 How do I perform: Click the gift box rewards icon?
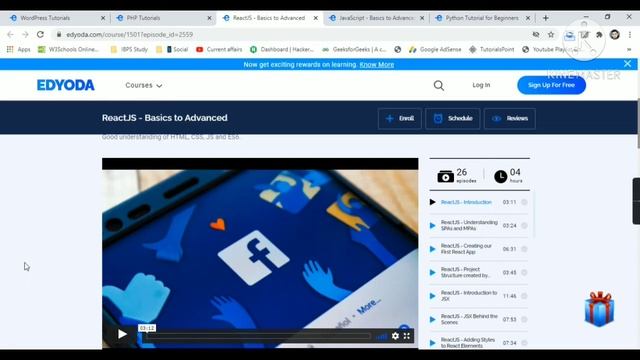(x=599, y=309)
